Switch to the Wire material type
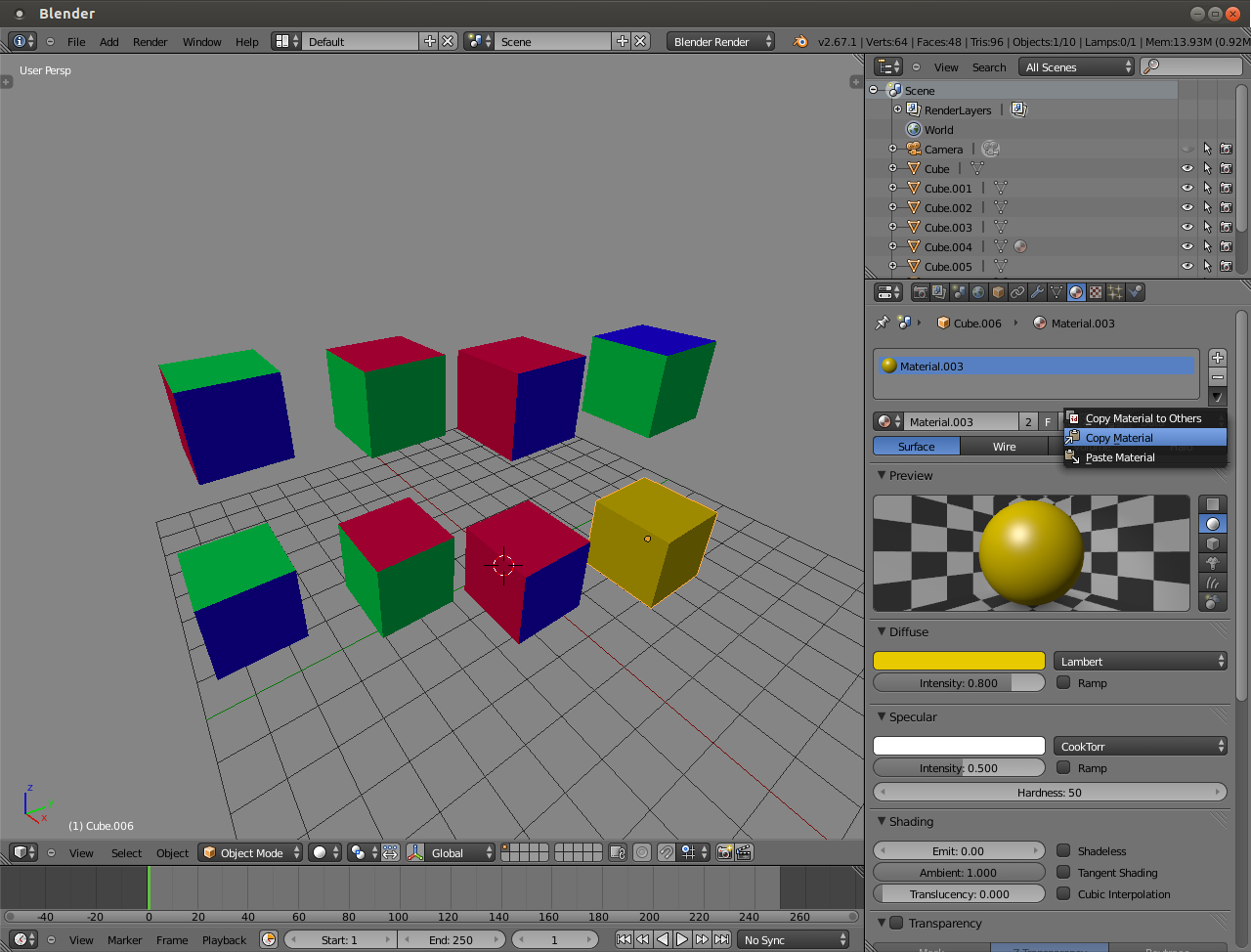 pyautogui.click(x=1004, y=446)
